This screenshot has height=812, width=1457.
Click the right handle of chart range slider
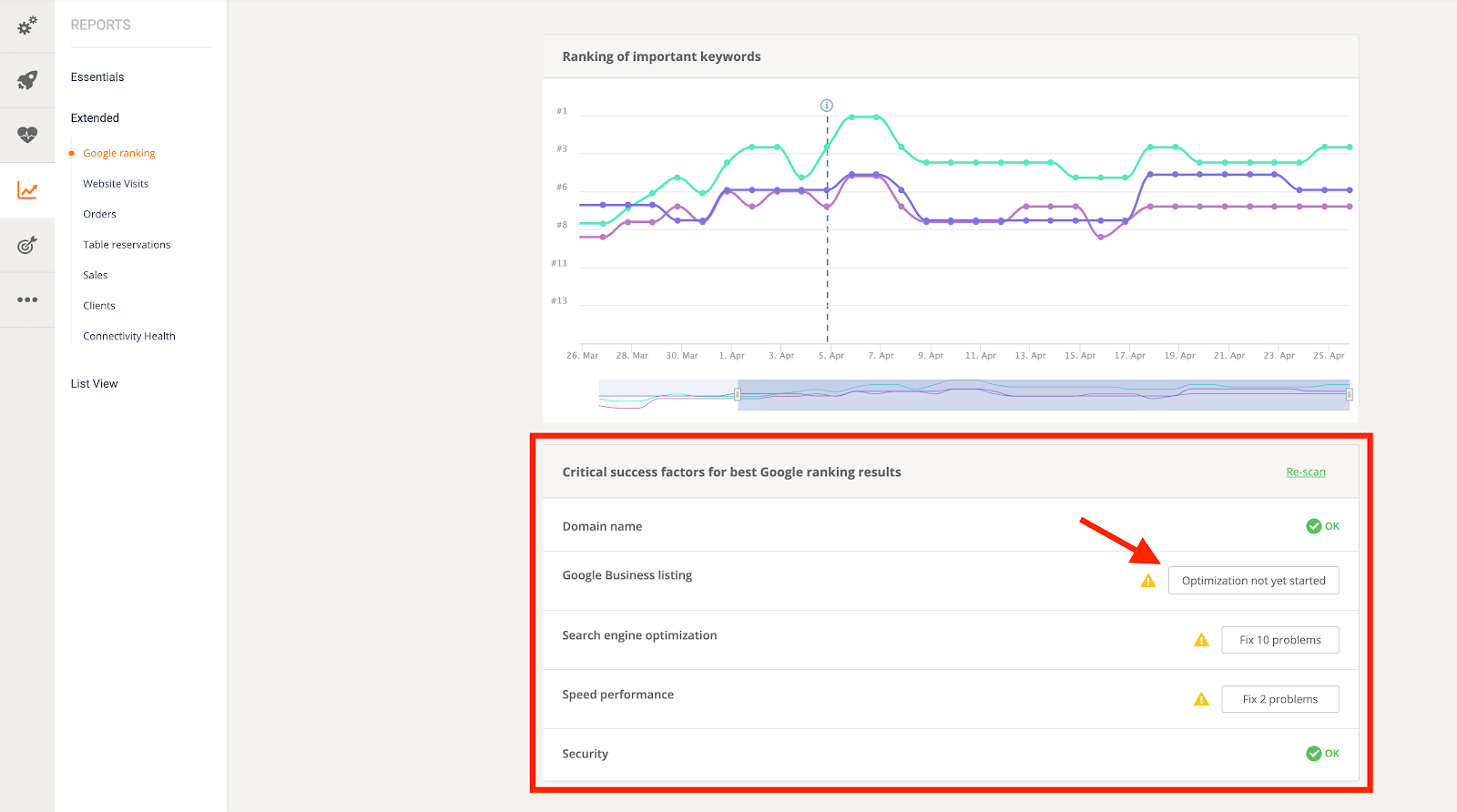[1349, 394]
